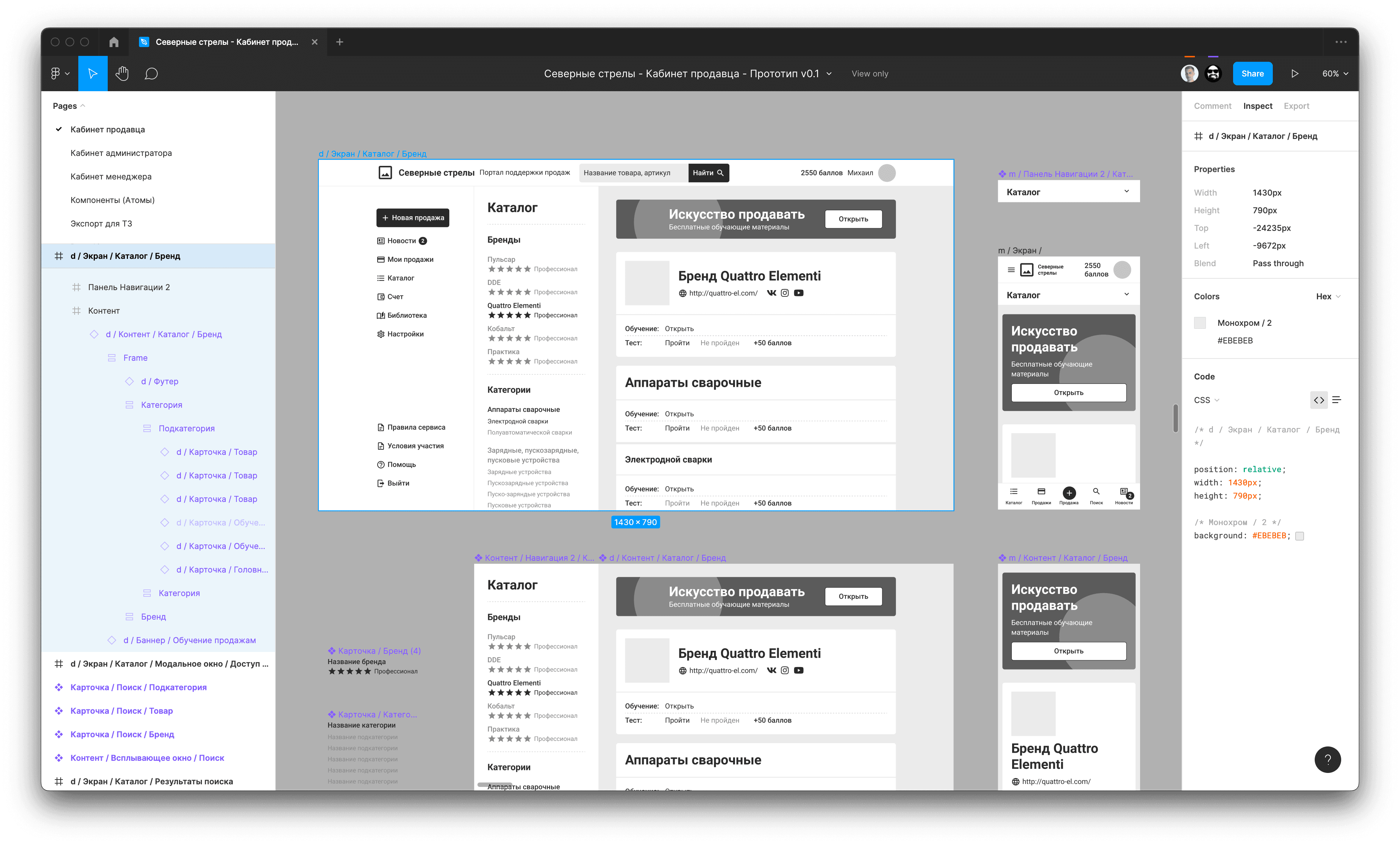
Task: Select the Move tool arrow
Action: click(x=93, y=73)
